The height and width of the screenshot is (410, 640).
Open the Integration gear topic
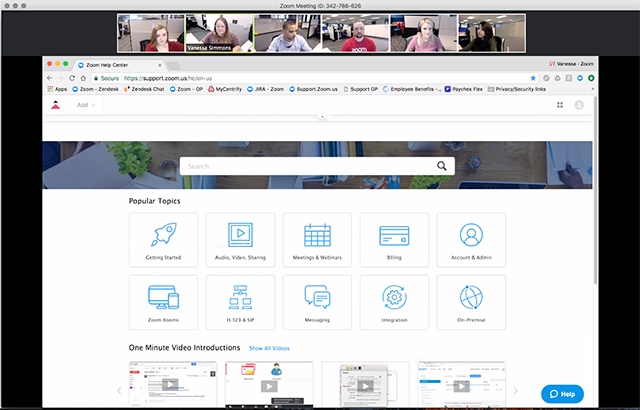pyautogui.click(x=394, y=302)
